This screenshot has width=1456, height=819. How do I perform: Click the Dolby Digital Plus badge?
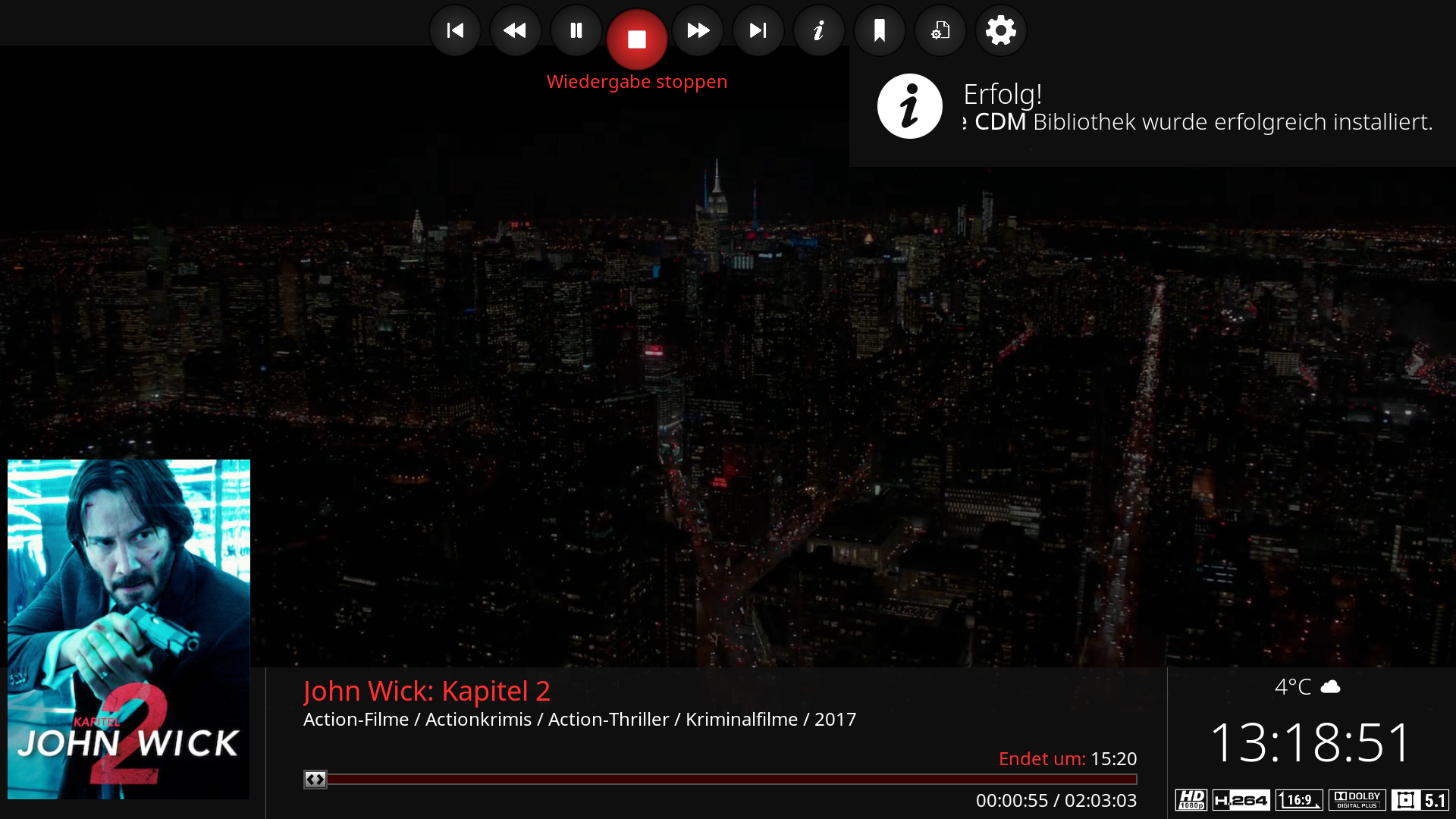[1357, 800]
